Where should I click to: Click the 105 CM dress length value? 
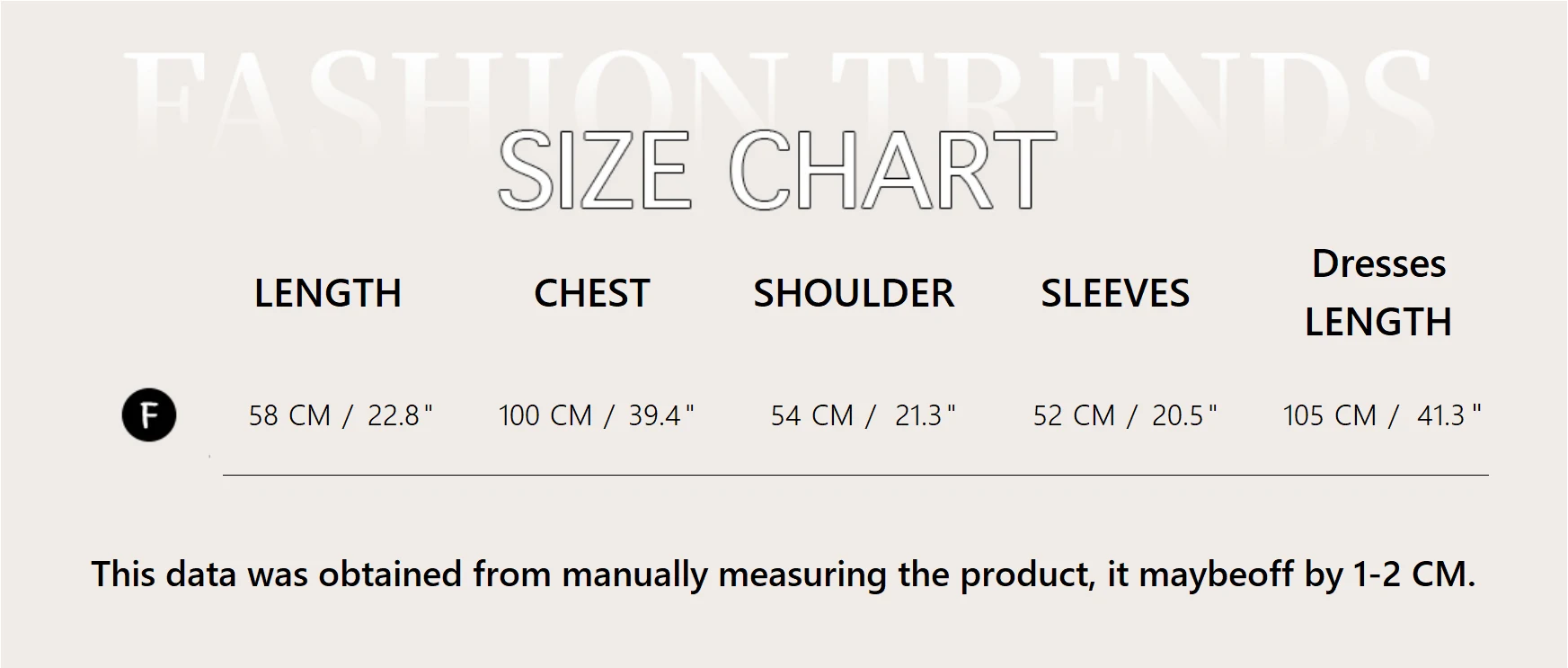[1330, 415]
